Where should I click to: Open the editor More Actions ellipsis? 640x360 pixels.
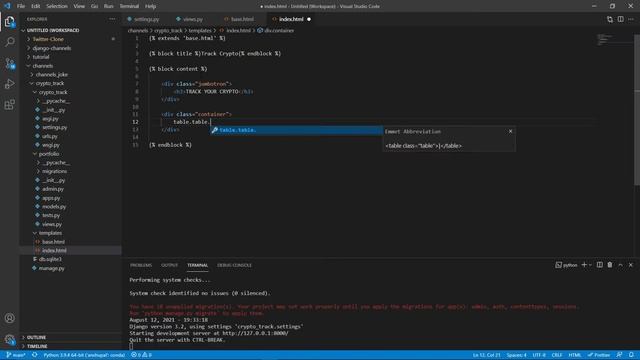pos(631,19)
